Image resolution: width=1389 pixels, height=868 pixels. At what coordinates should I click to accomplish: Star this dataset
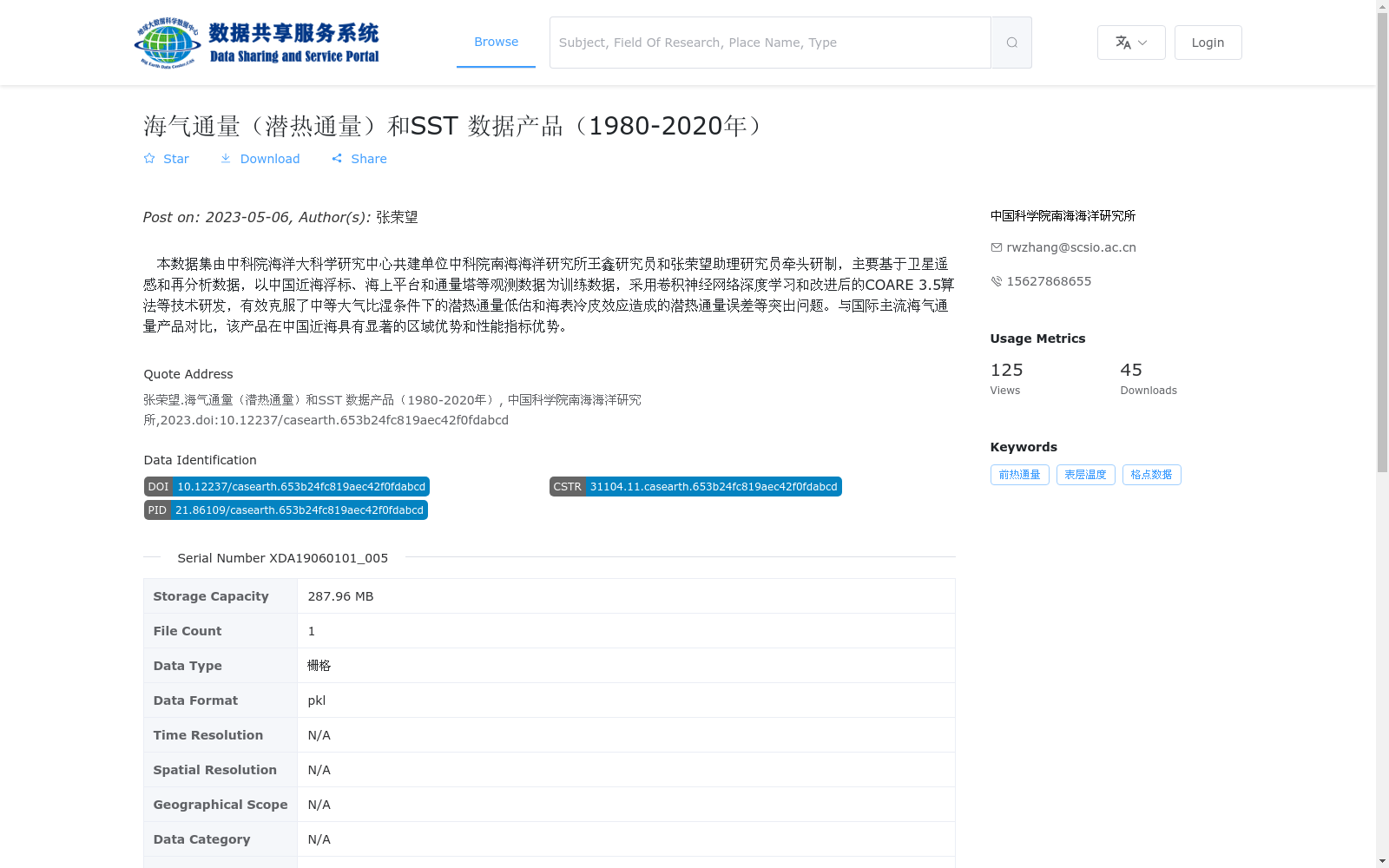166,159
